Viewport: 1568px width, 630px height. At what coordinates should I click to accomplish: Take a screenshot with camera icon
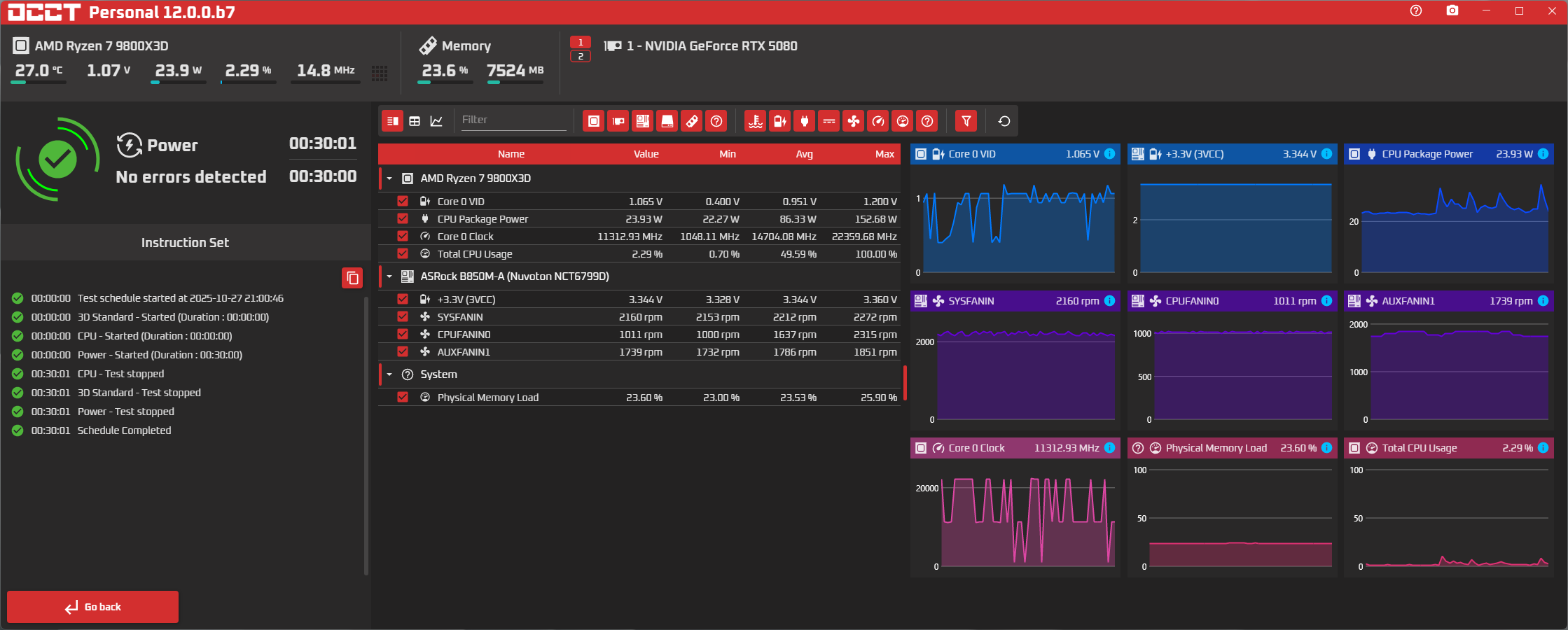1452,11
